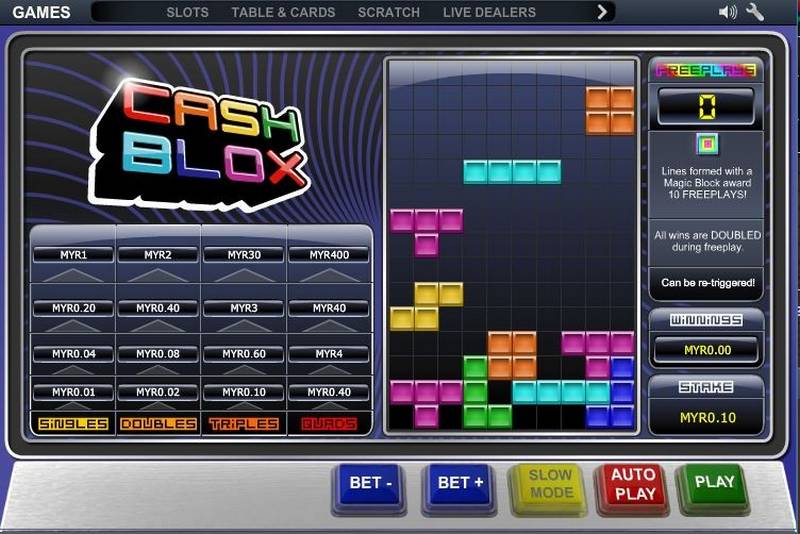Viewport: 800px width, 534px height.
Task: Click the 'Can be re-triggered!' text
Action: pyautogui.click(x=708, y=283)
